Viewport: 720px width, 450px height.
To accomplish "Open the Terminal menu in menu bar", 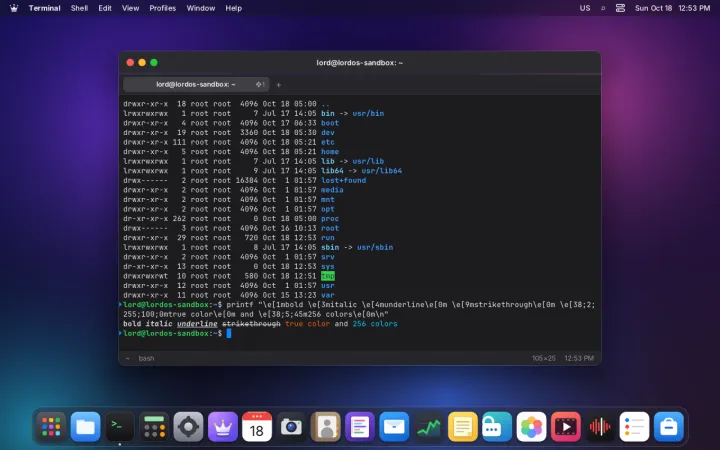I will coord(45,8).
